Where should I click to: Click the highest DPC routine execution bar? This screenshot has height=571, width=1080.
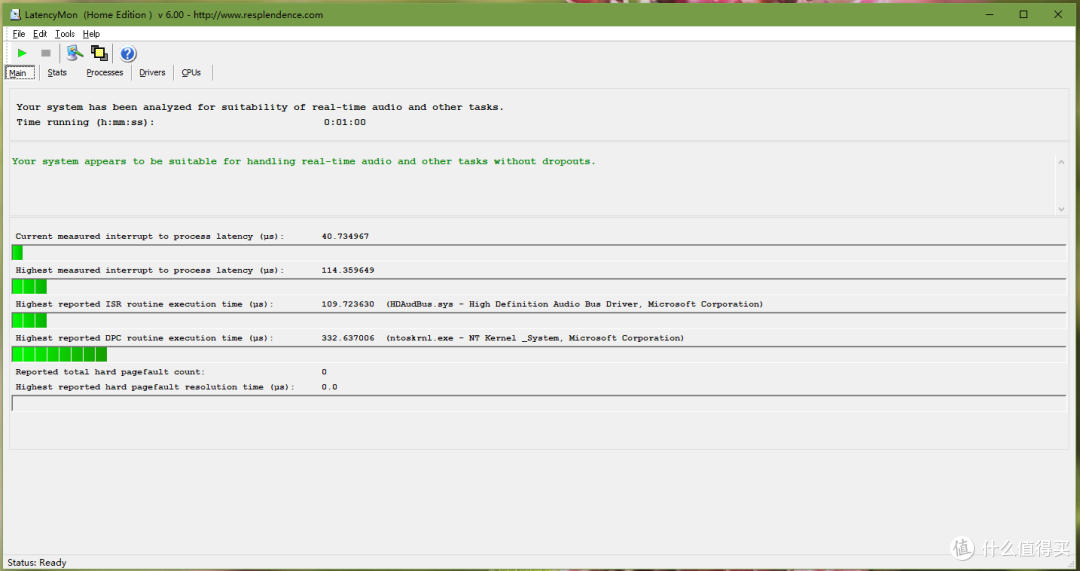(x=539, y=354)
